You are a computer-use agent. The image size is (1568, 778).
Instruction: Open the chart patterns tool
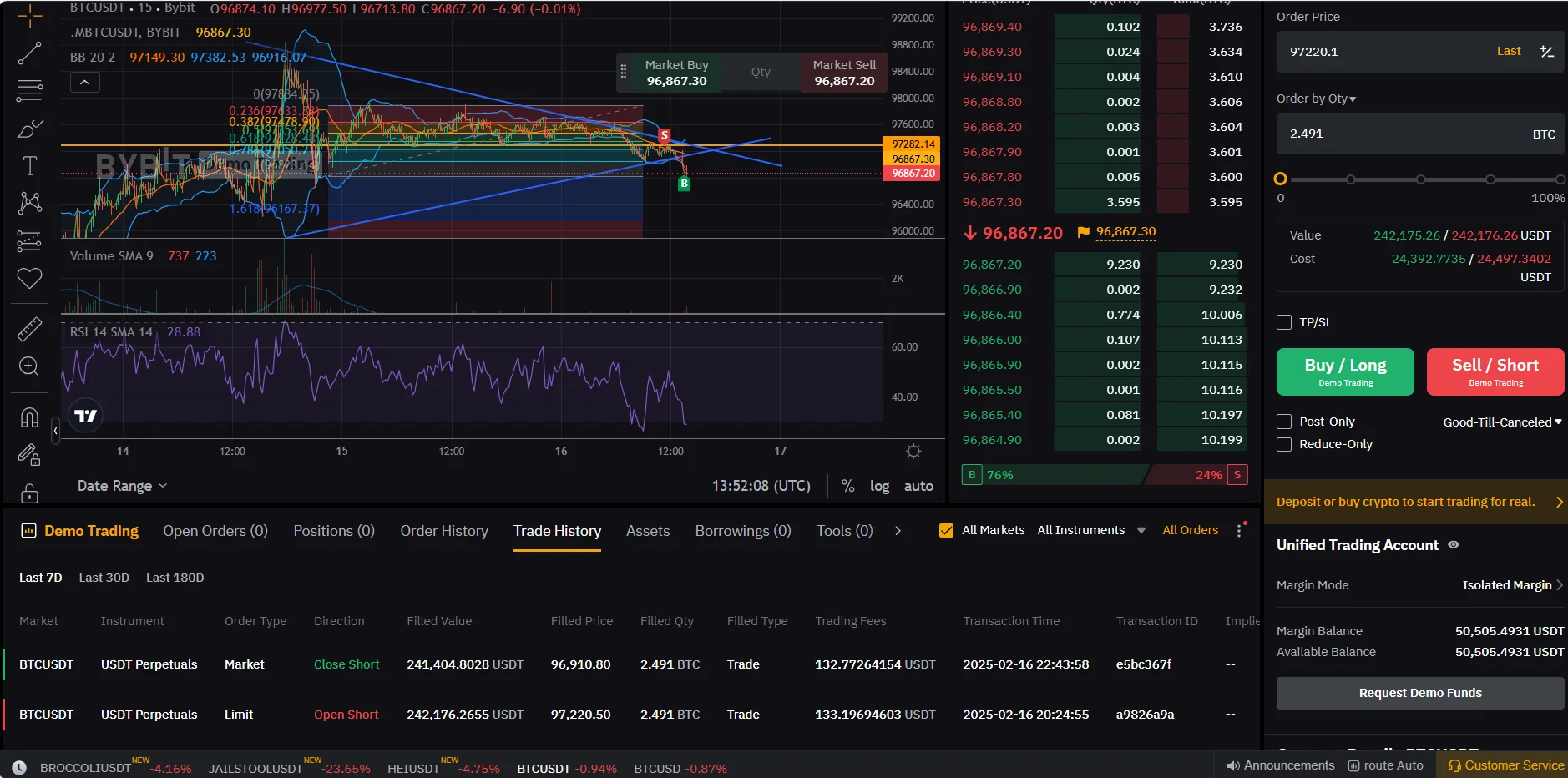[x=29, y=203]
